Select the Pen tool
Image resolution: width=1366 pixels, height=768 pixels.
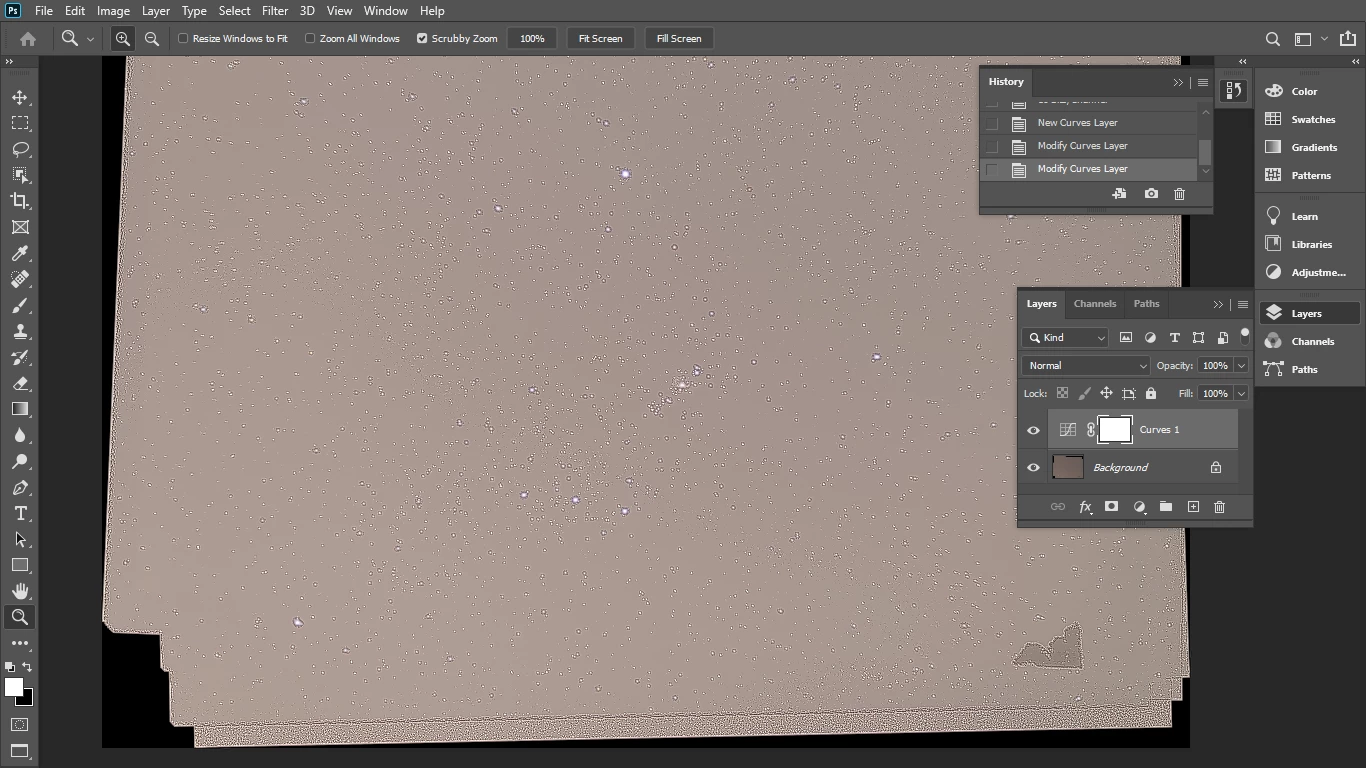[x=20, y=487]
